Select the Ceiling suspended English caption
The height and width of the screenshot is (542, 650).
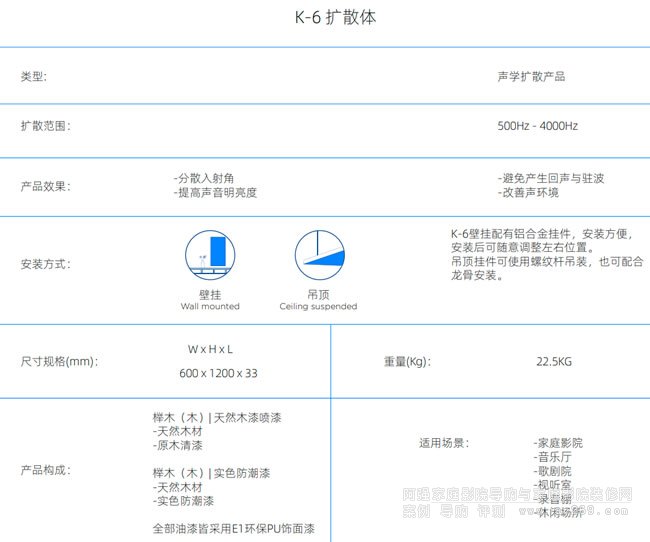tap(318, 307)
